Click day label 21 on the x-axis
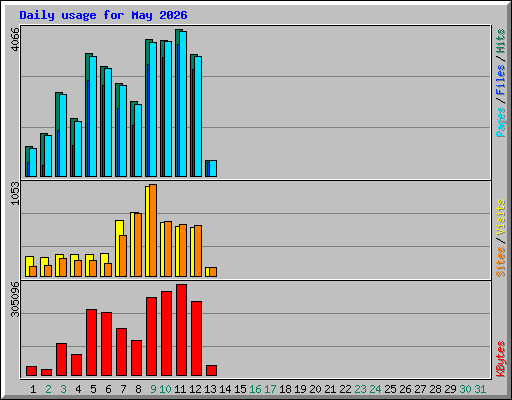The height and width of the screenshot is (400, 512). pyautogui.click(x=330, y=389)
